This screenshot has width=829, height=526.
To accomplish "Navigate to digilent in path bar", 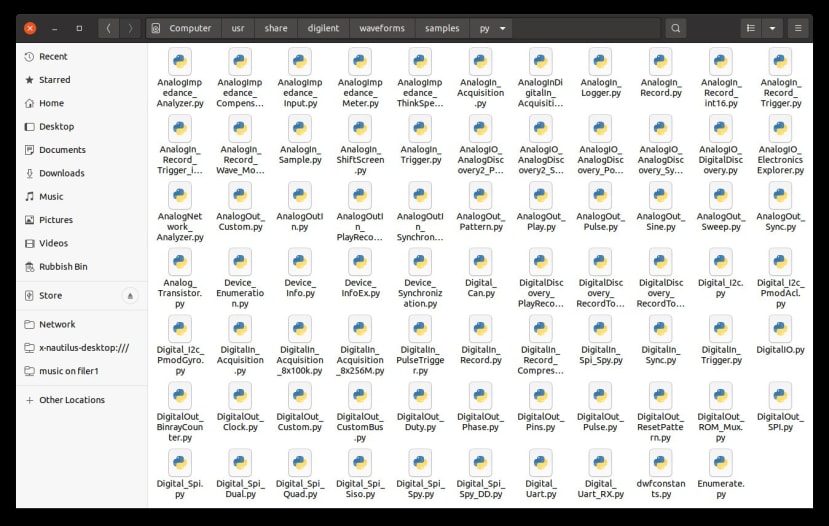I will (x=323, y=28).
